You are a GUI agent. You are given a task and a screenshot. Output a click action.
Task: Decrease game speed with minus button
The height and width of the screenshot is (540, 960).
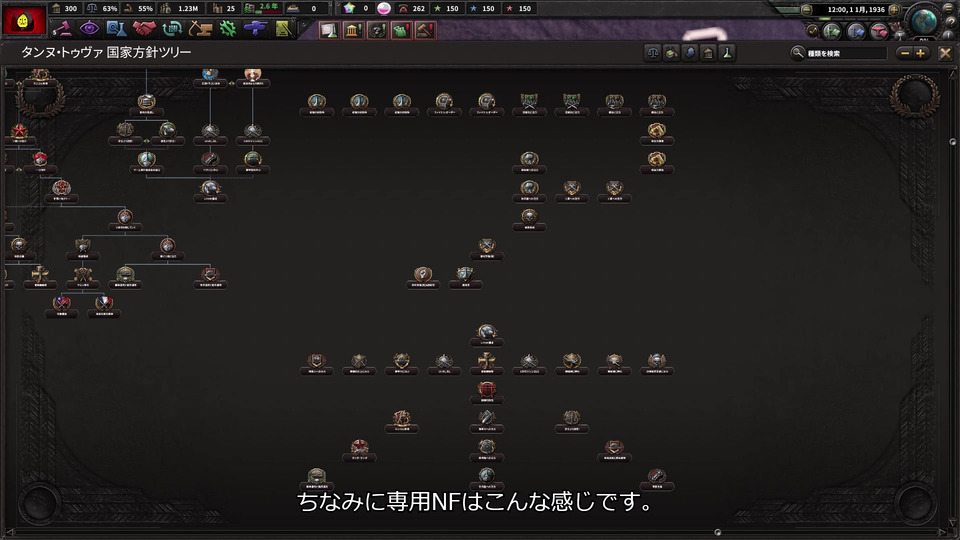click(x=806, y=10)
